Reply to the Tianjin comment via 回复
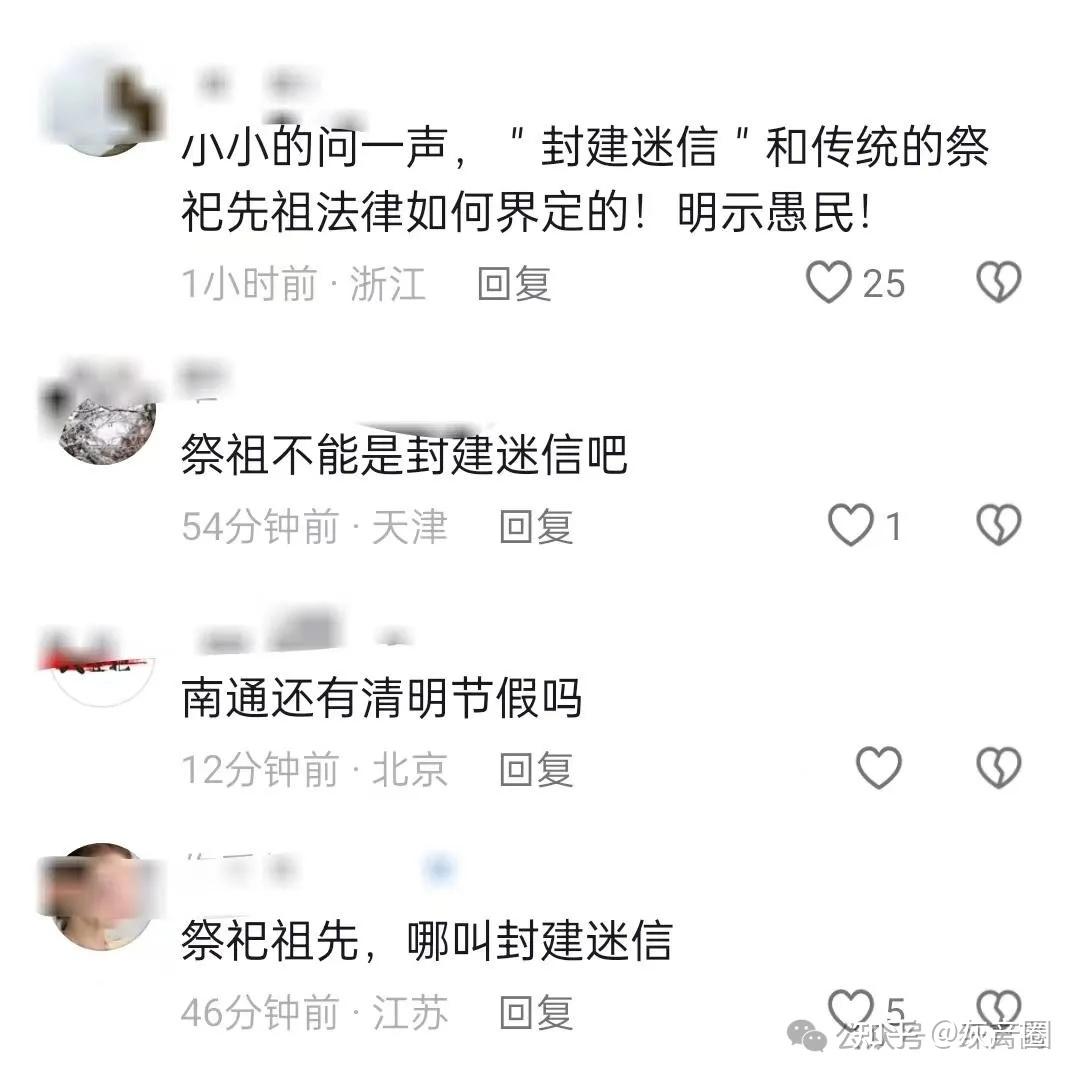This screenshot has height=1079, width=1080. point(537,527)
